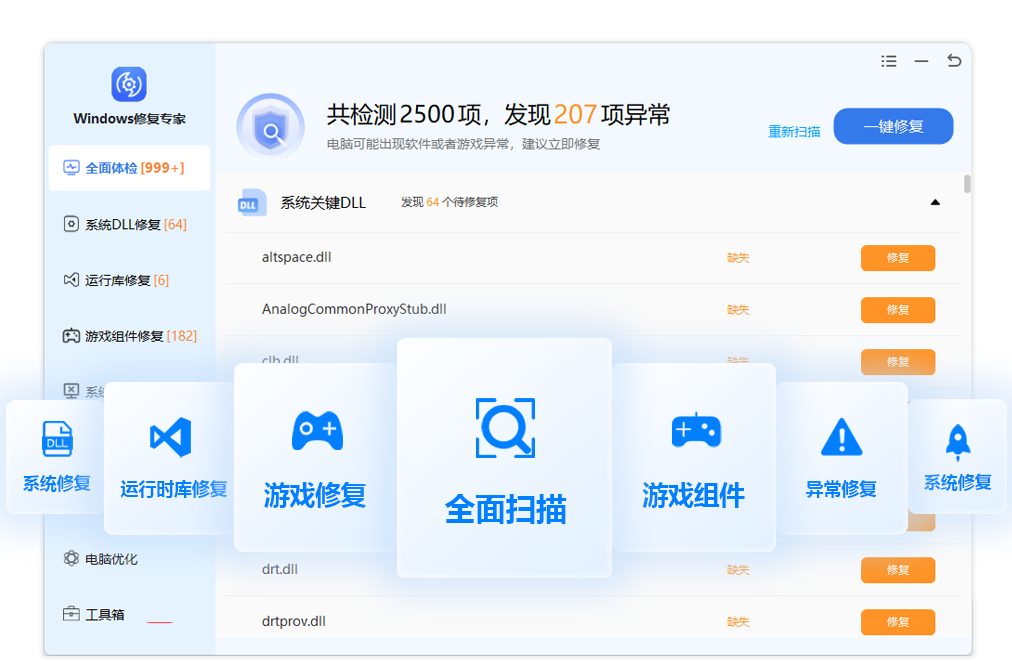Click the 游戏修复 gamepad icon
The width and height of the screenshot is (1012, 672).
tap(316, 431)
